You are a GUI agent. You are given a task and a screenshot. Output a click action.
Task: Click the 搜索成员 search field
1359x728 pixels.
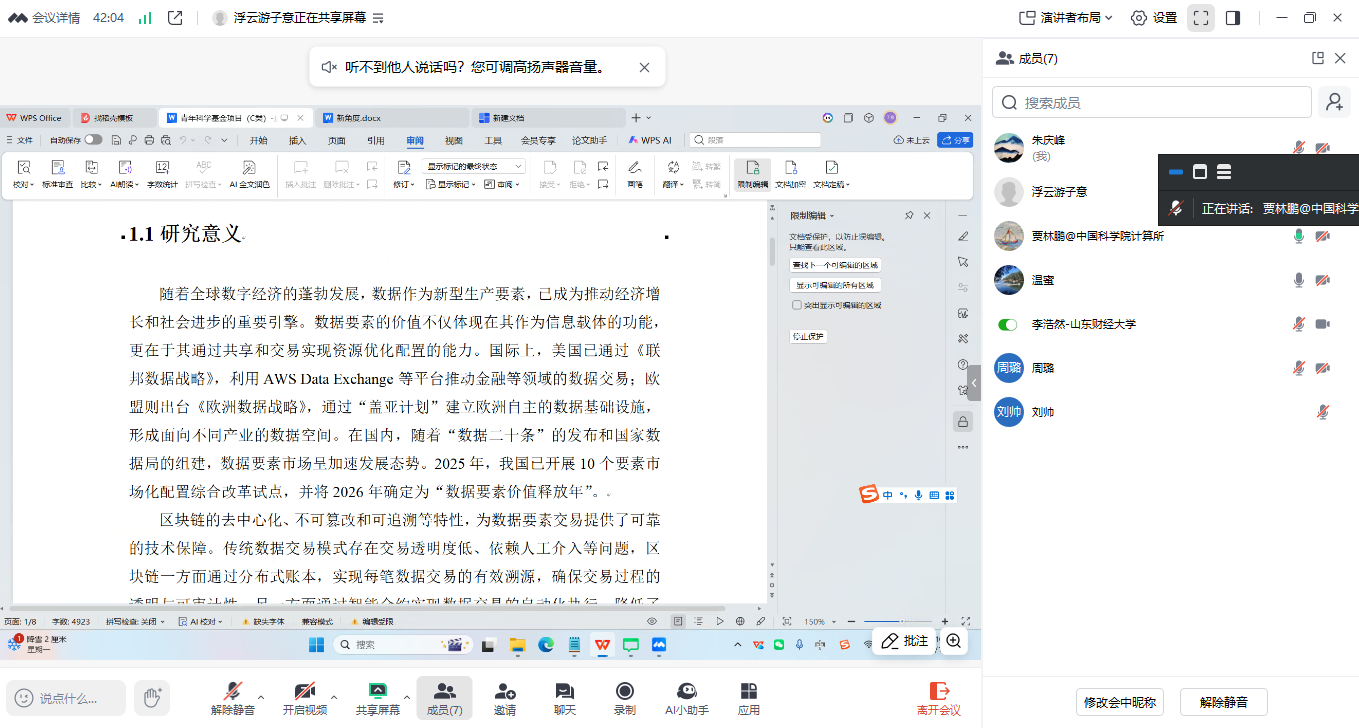click(x=1152, y=102)
